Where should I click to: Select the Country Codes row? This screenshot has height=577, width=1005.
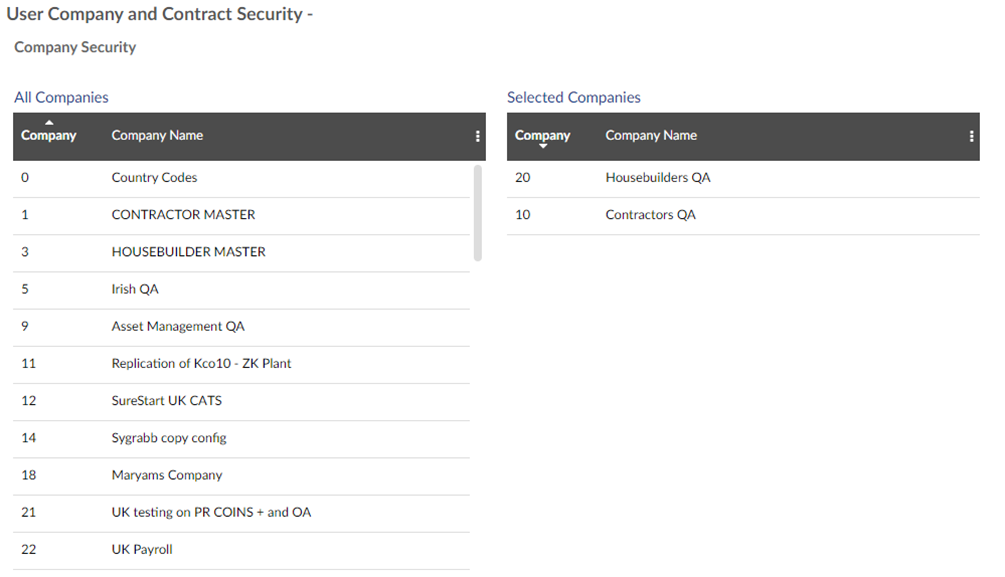click(x=242, y=178)
